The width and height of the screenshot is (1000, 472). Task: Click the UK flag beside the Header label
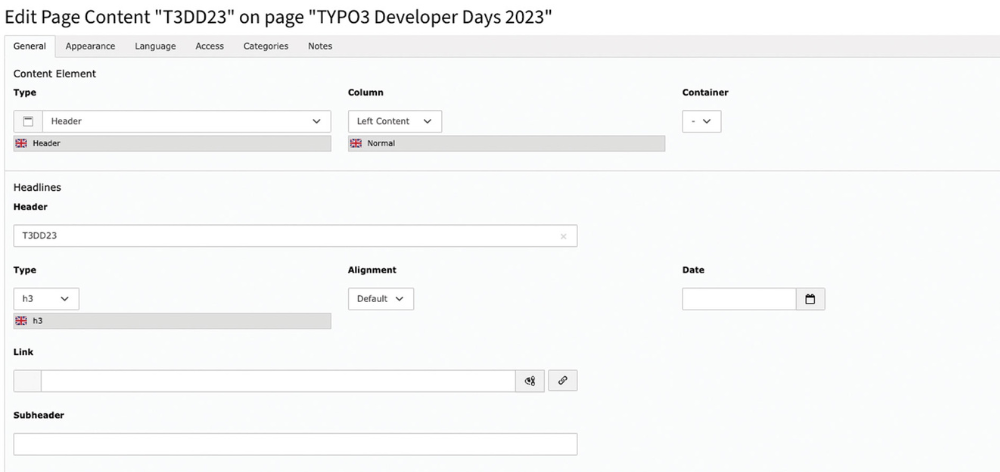[x=21, y=144]
